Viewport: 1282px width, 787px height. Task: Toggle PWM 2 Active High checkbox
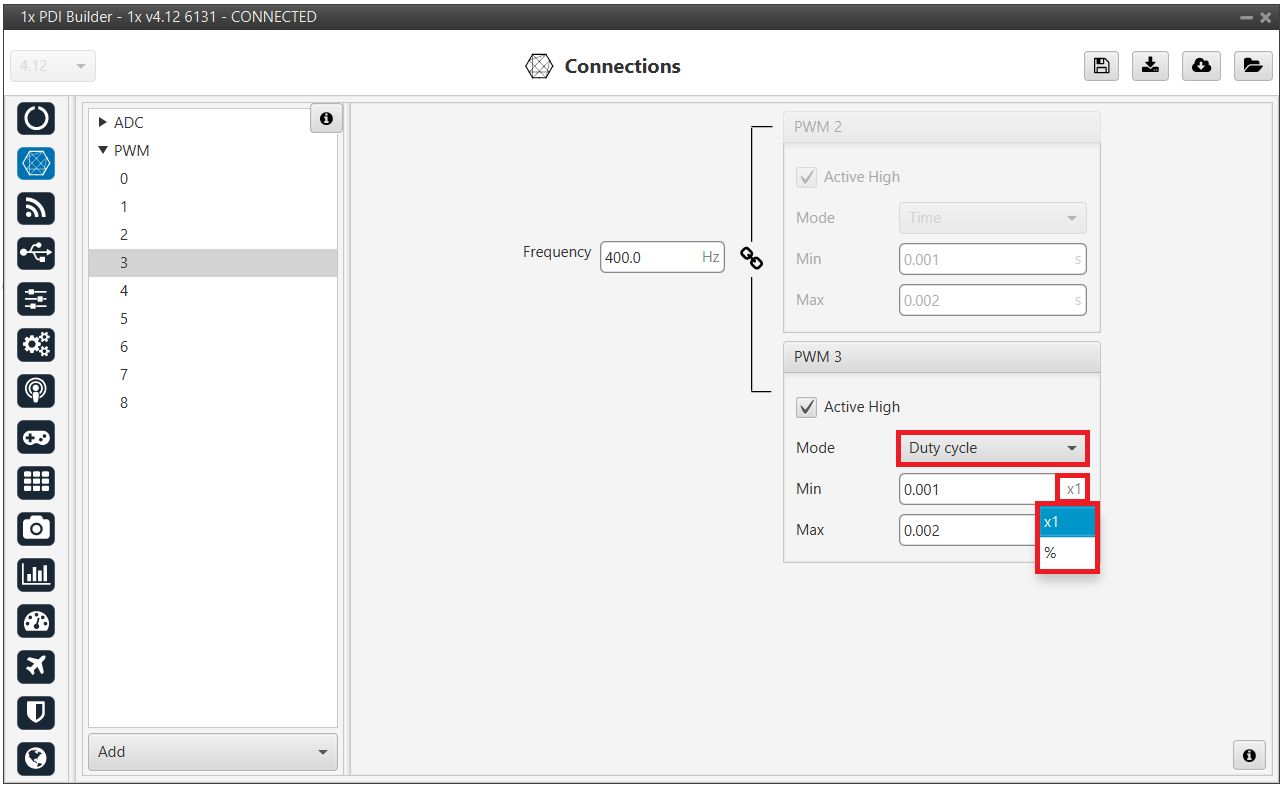[806, 177]
